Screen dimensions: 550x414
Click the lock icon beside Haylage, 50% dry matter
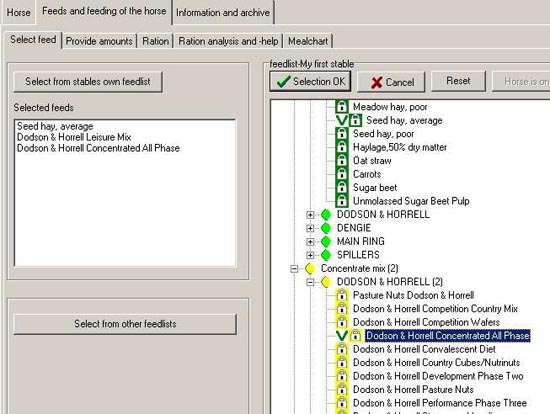341,147
